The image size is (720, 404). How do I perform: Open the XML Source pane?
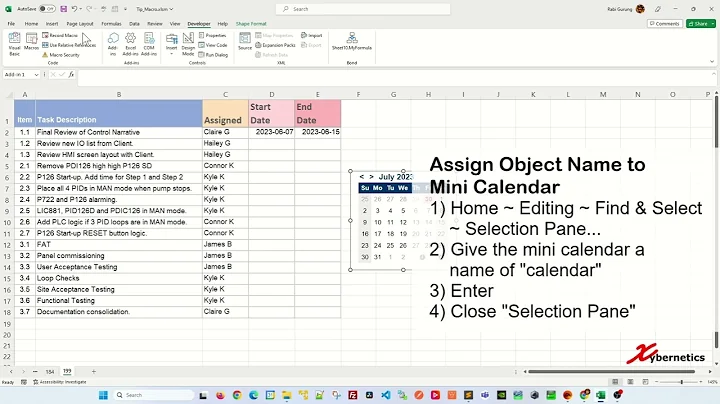click(245, 41)
